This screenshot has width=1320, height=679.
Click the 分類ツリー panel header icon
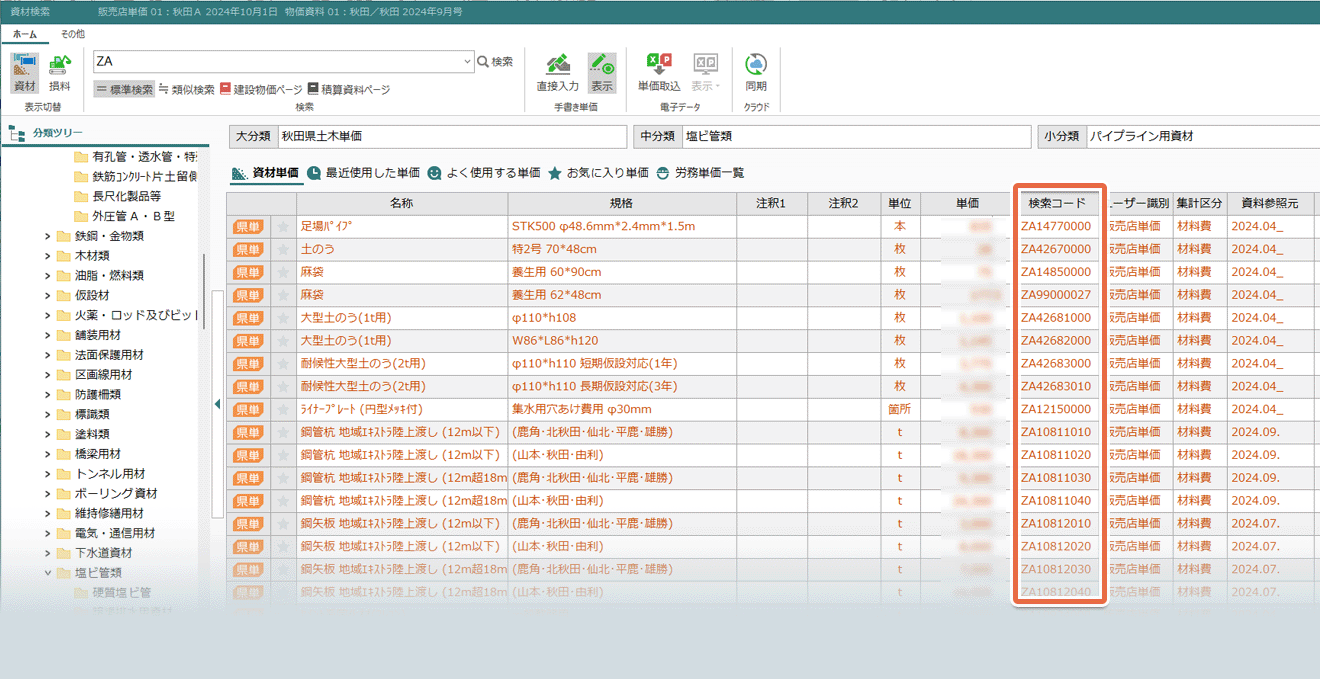point(17,133)
